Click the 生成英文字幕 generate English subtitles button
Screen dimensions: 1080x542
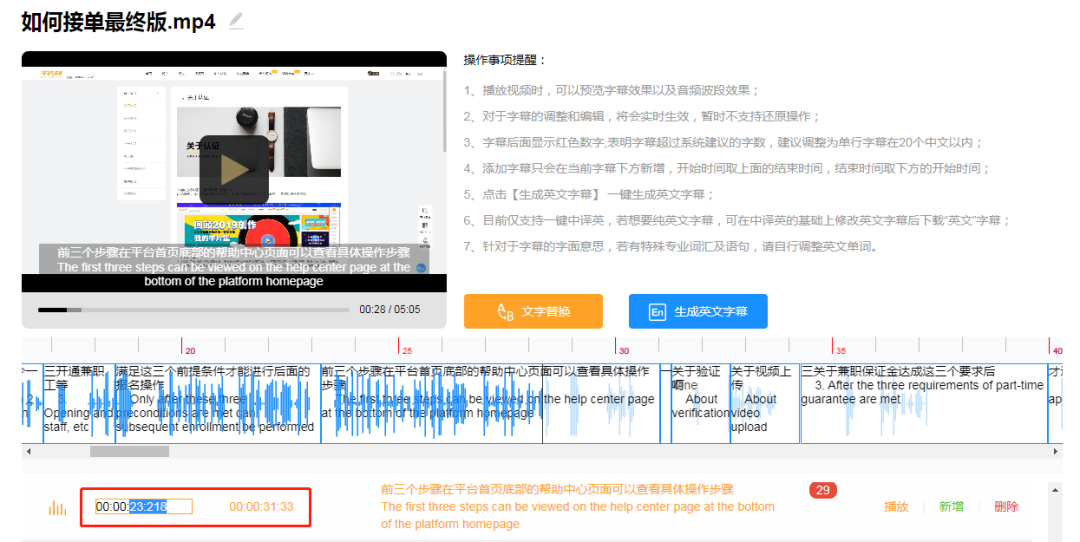(697, 311)
